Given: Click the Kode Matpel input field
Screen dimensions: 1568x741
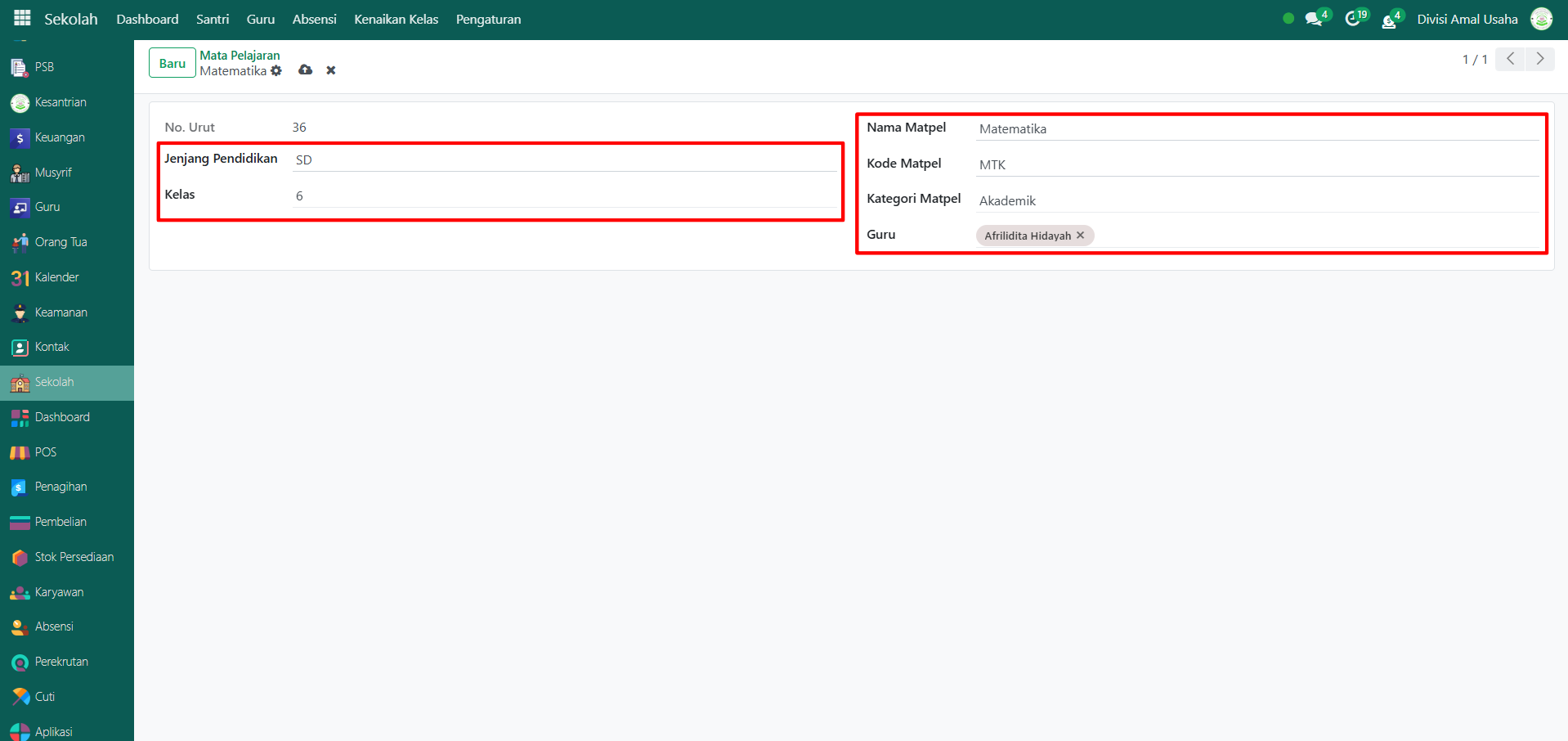Looking at the screenshot, I should click(x=1257, y=165).
